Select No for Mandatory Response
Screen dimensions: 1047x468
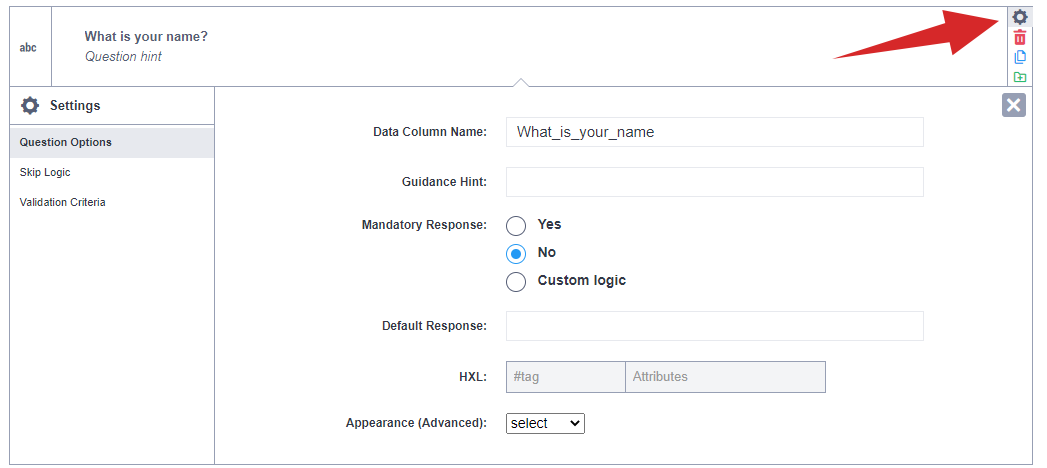(x=516, y=253)
